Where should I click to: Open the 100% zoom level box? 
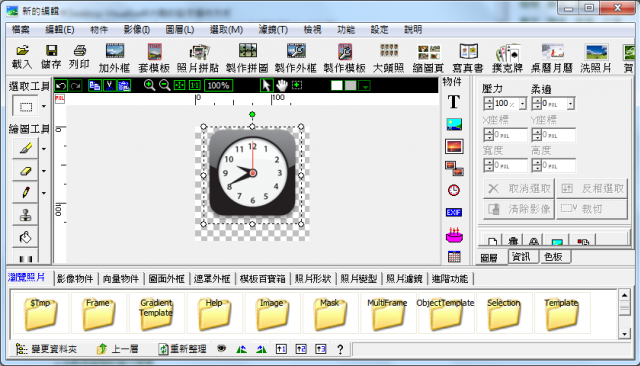218,85
